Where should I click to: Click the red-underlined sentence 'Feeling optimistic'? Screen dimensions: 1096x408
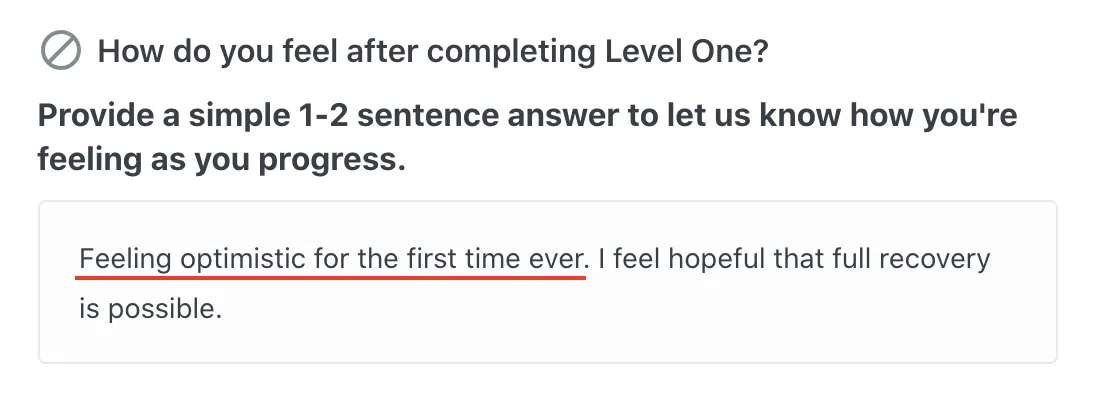point(334,260)
